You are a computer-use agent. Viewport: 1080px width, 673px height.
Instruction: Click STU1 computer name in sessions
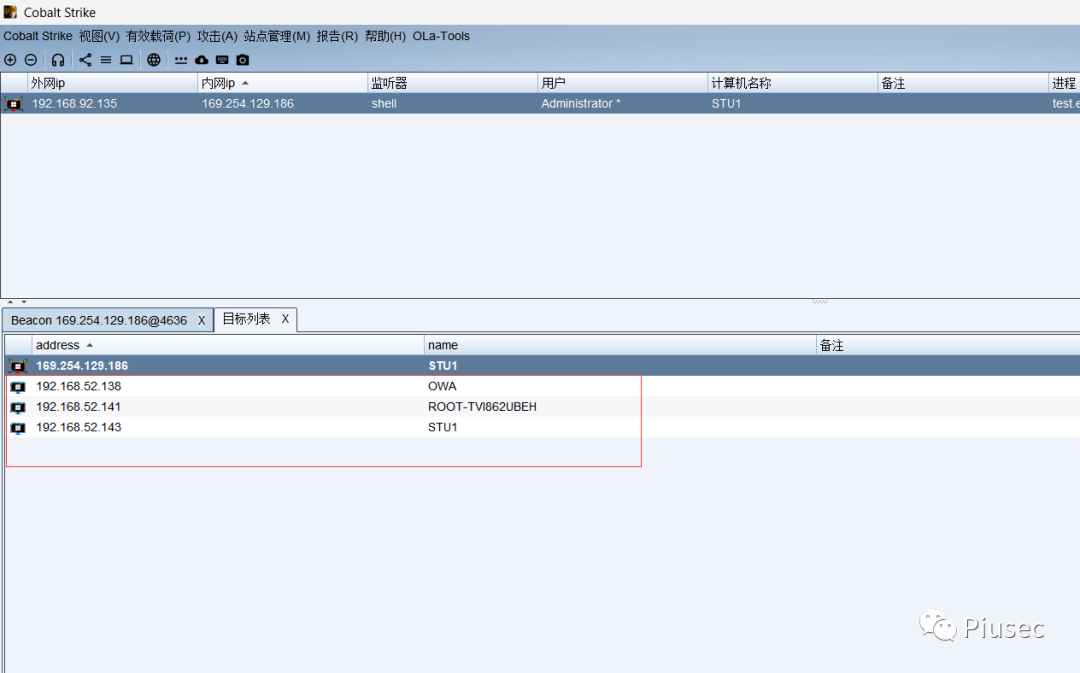pos(726,103)
